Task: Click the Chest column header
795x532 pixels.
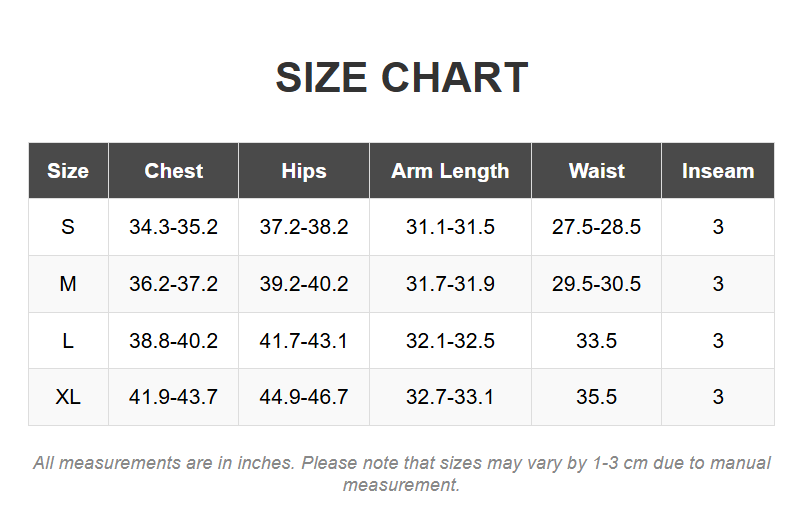Action: click(x=173, y=171)
